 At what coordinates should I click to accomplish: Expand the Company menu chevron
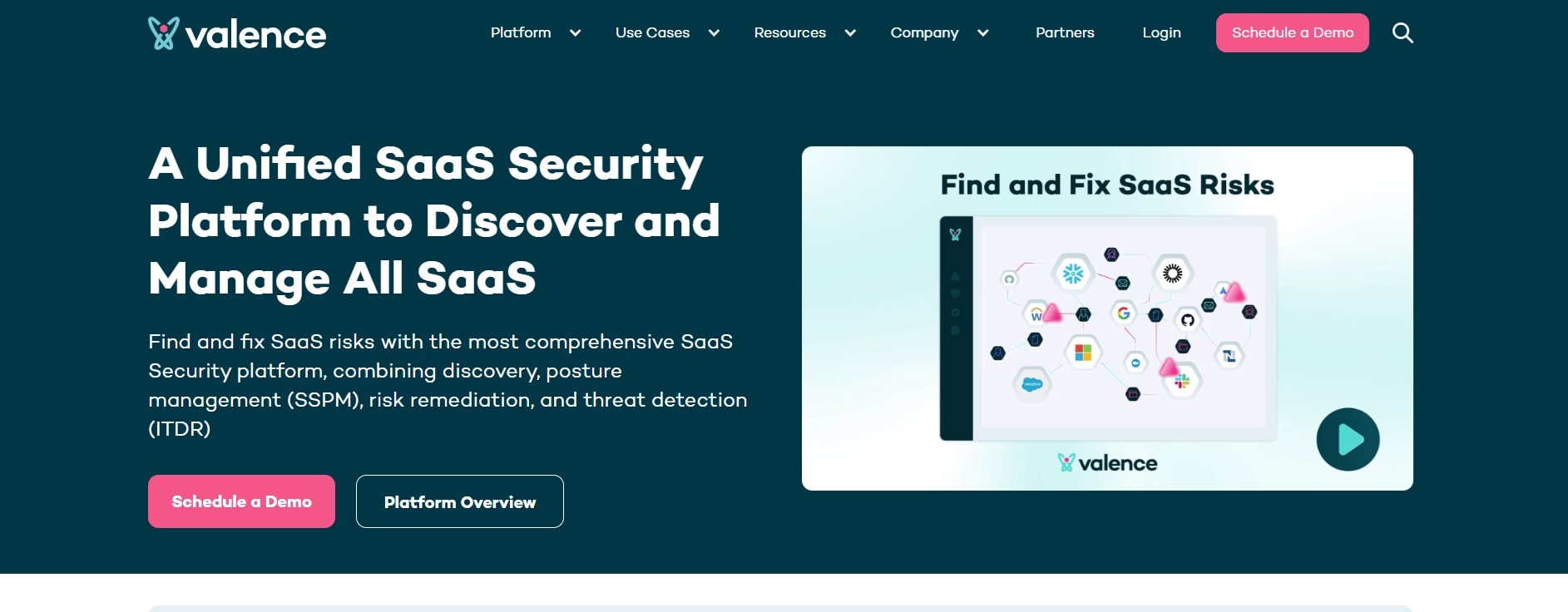click(982, 33)
